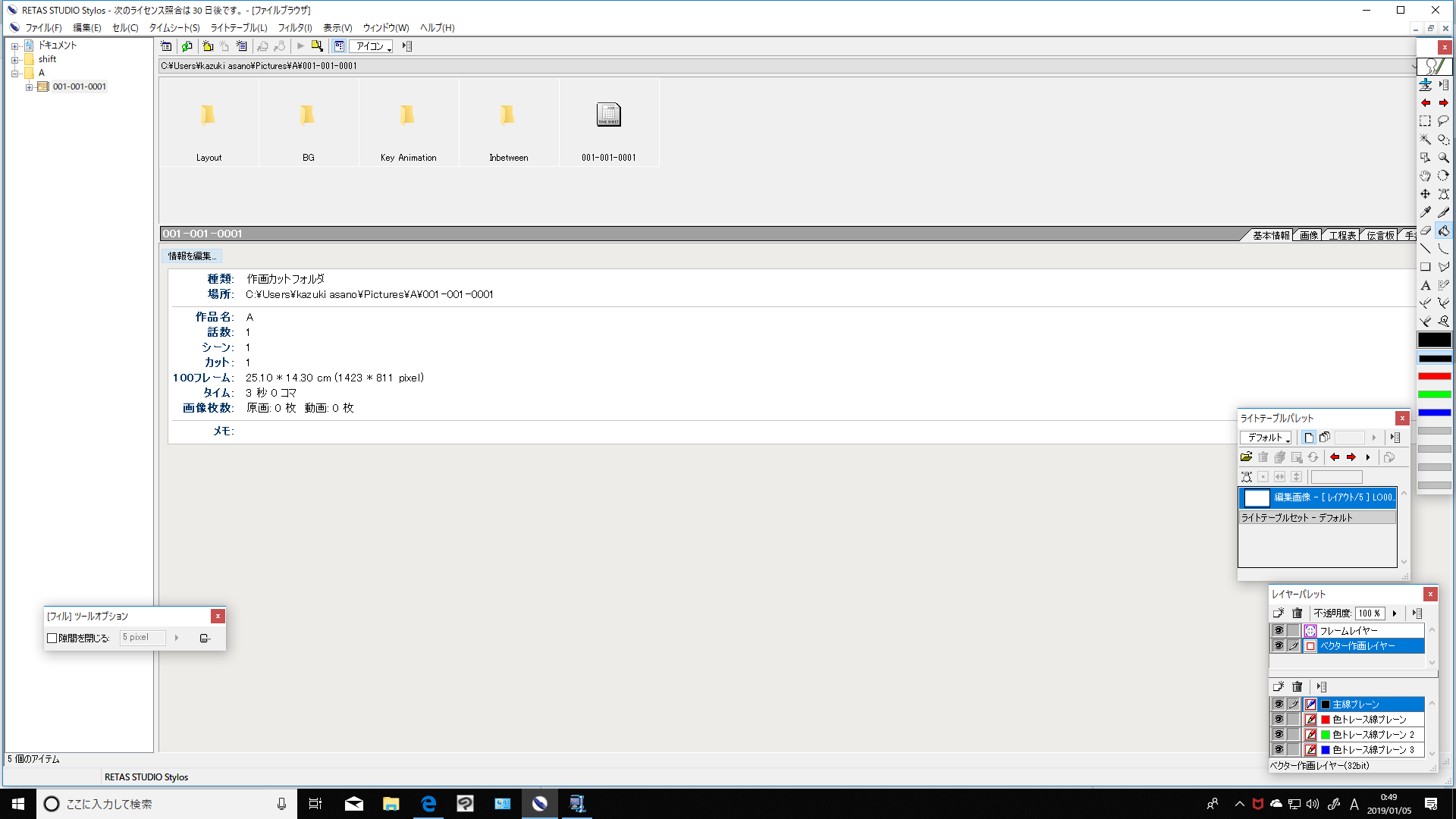Image resolution: width=1456 pixels, height=819 pixels.
Task: Select the Lasso selection tool
Action: pos(1443,121)
